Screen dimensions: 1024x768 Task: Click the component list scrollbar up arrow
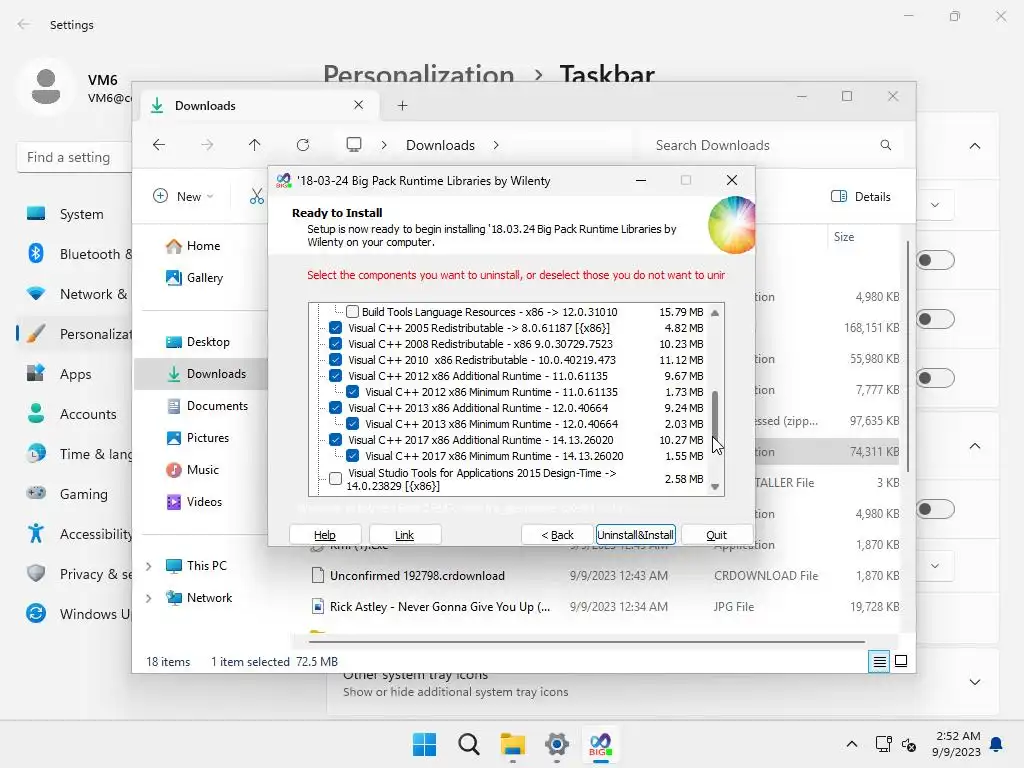pyautogui.click(x=715, y=313)
